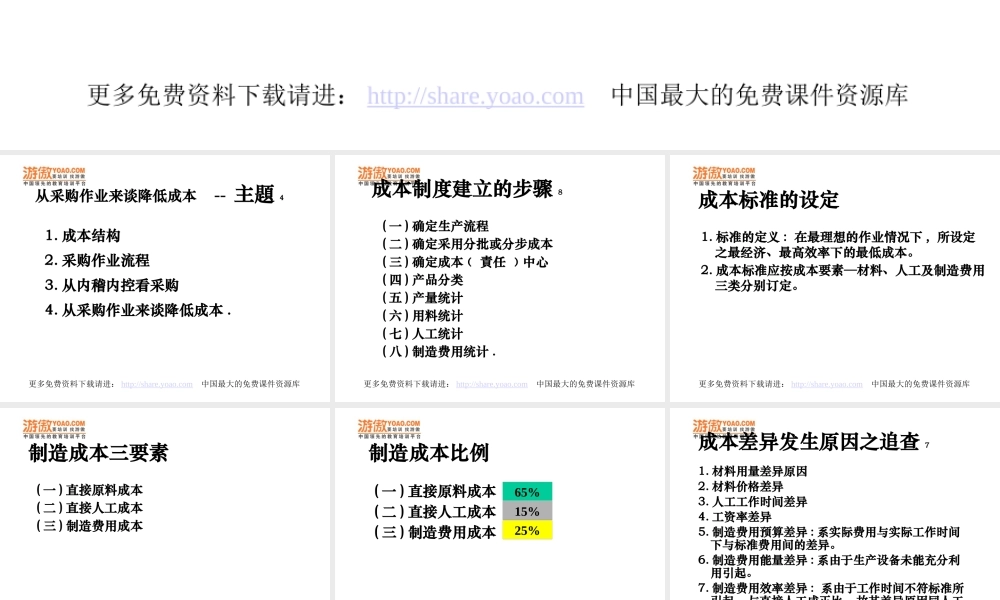Image resolution: width=1000 pixels, height=600 pixels.
Task: Click the line "4. 工资率差异"
Action: 735,517
